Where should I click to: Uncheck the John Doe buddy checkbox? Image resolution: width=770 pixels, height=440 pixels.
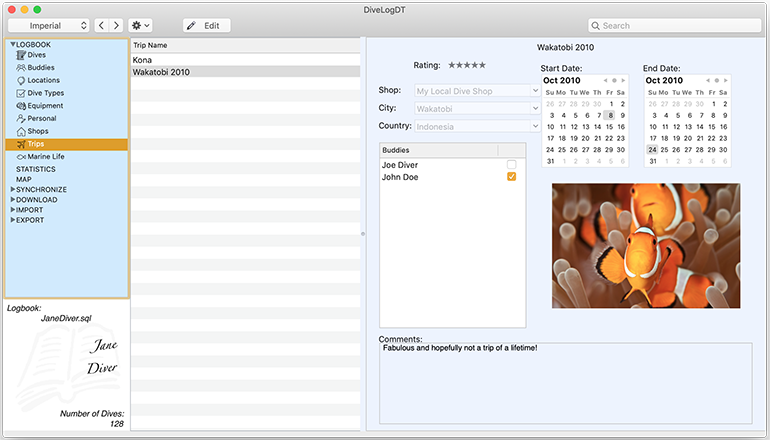pos(511,177)
